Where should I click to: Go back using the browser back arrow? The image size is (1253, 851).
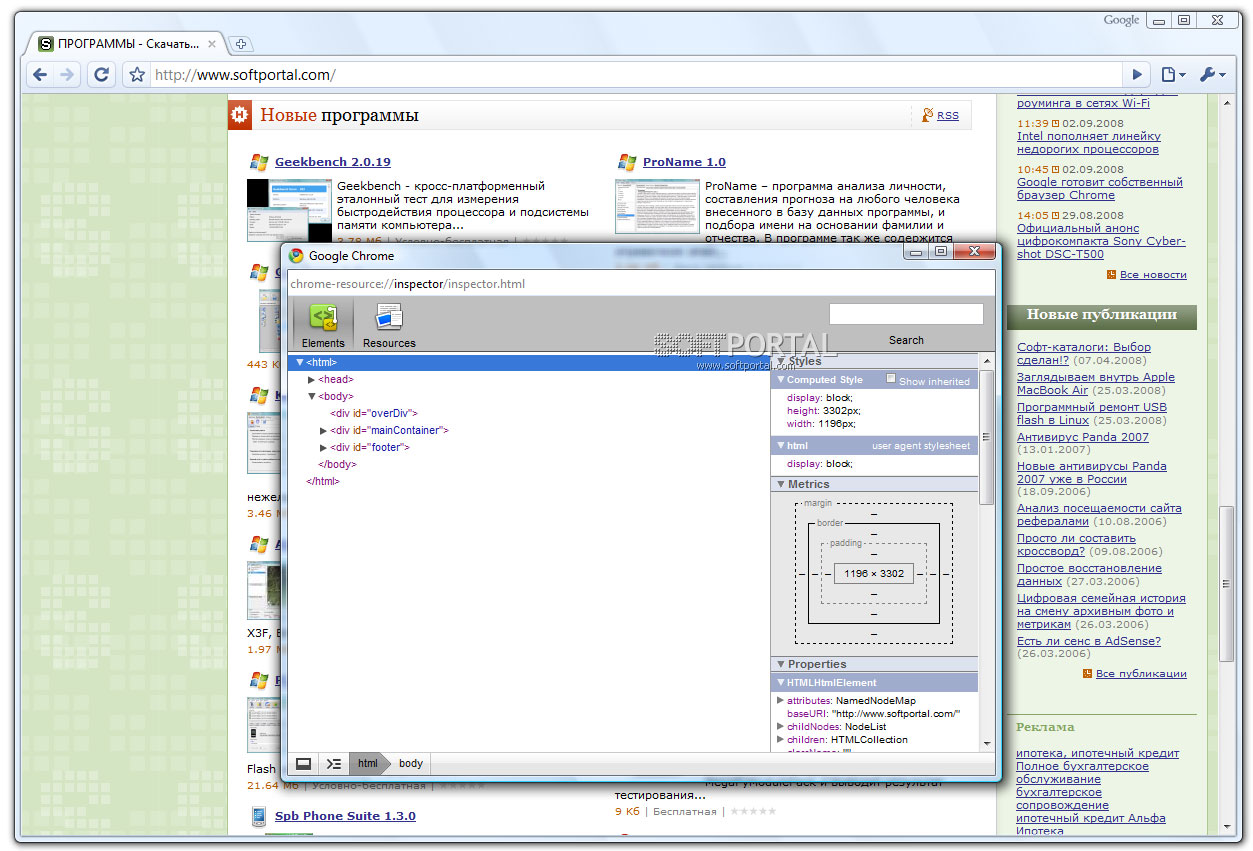pyautogui.click(x=39, y=75)
